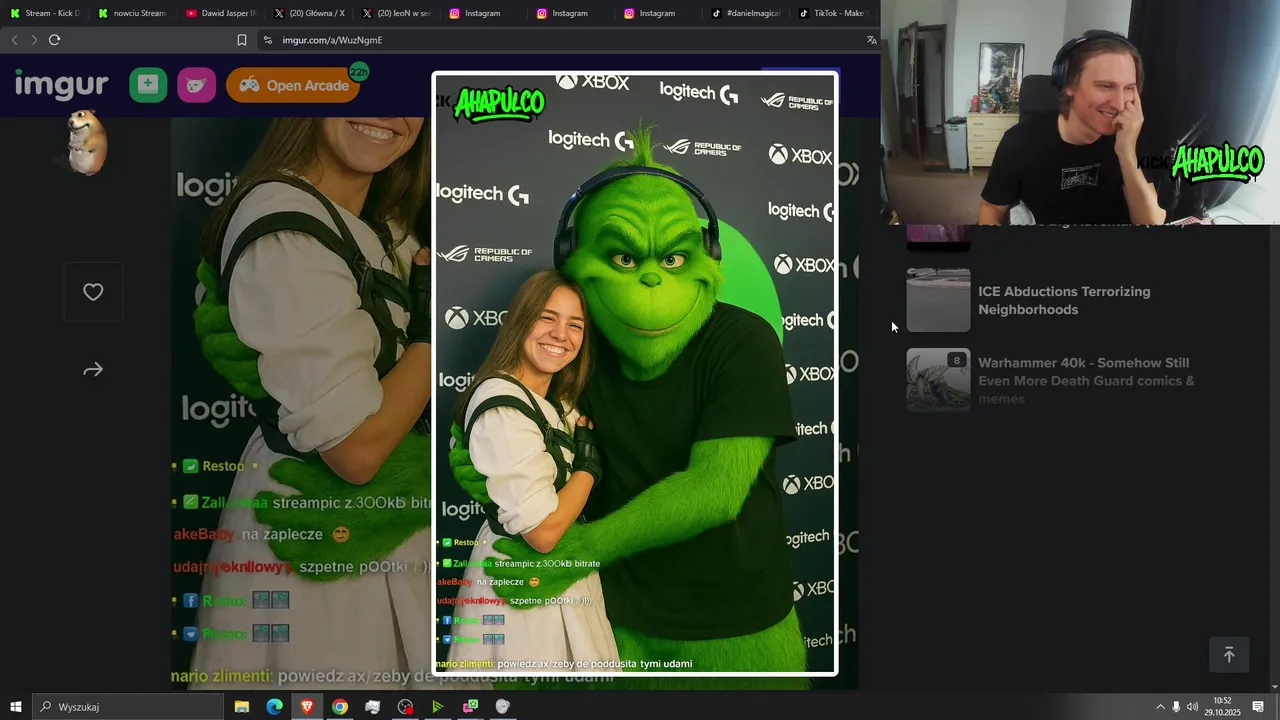Switch to the "TikTok - Make" tab
This screenshot has width=1280, height=720.
coord(832,13)
